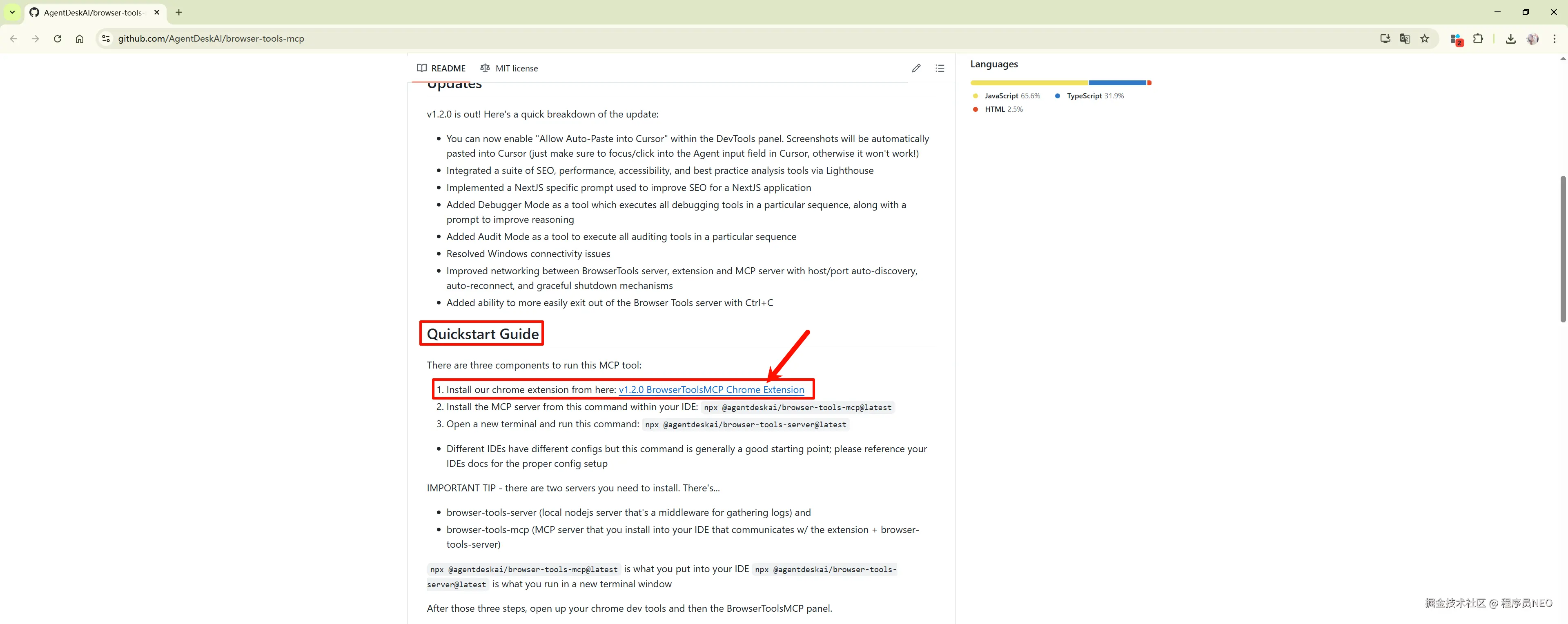This screenshot has height=624, width=1568.
Task: Click site information icon beside URL
Action: [106, 38]
